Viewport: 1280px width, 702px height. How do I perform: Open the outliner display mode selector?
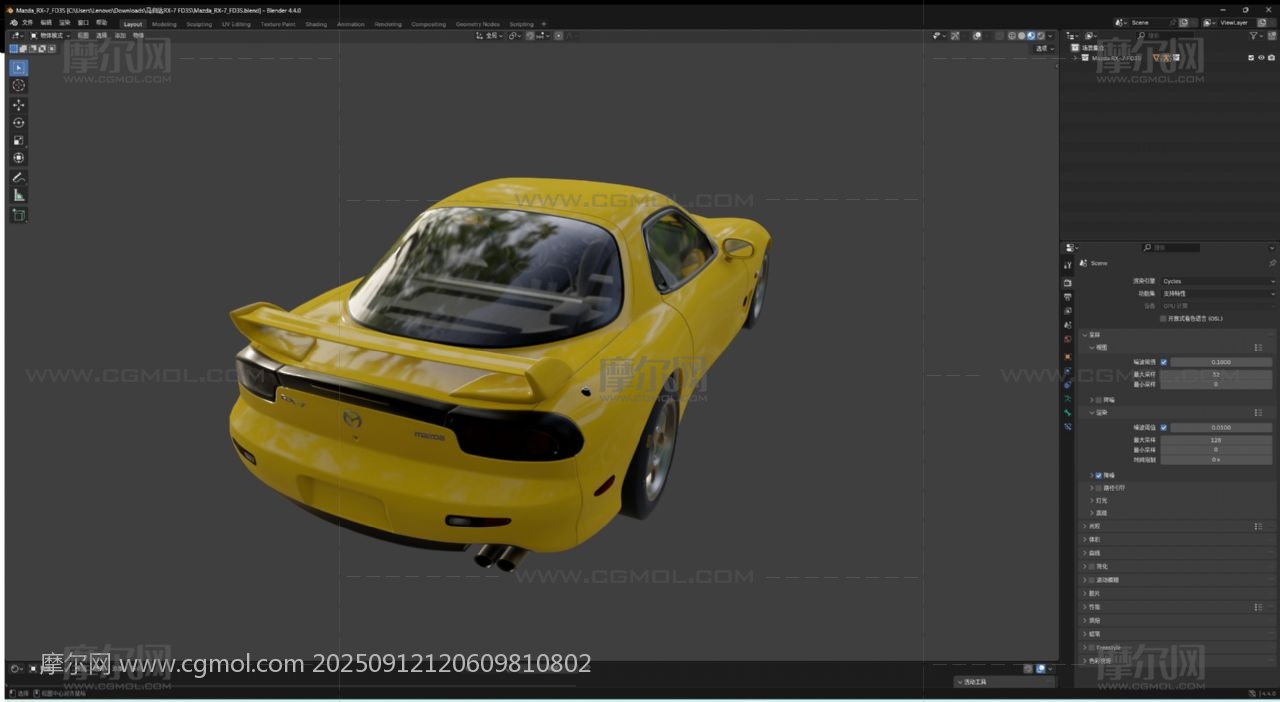(1093, 36)
